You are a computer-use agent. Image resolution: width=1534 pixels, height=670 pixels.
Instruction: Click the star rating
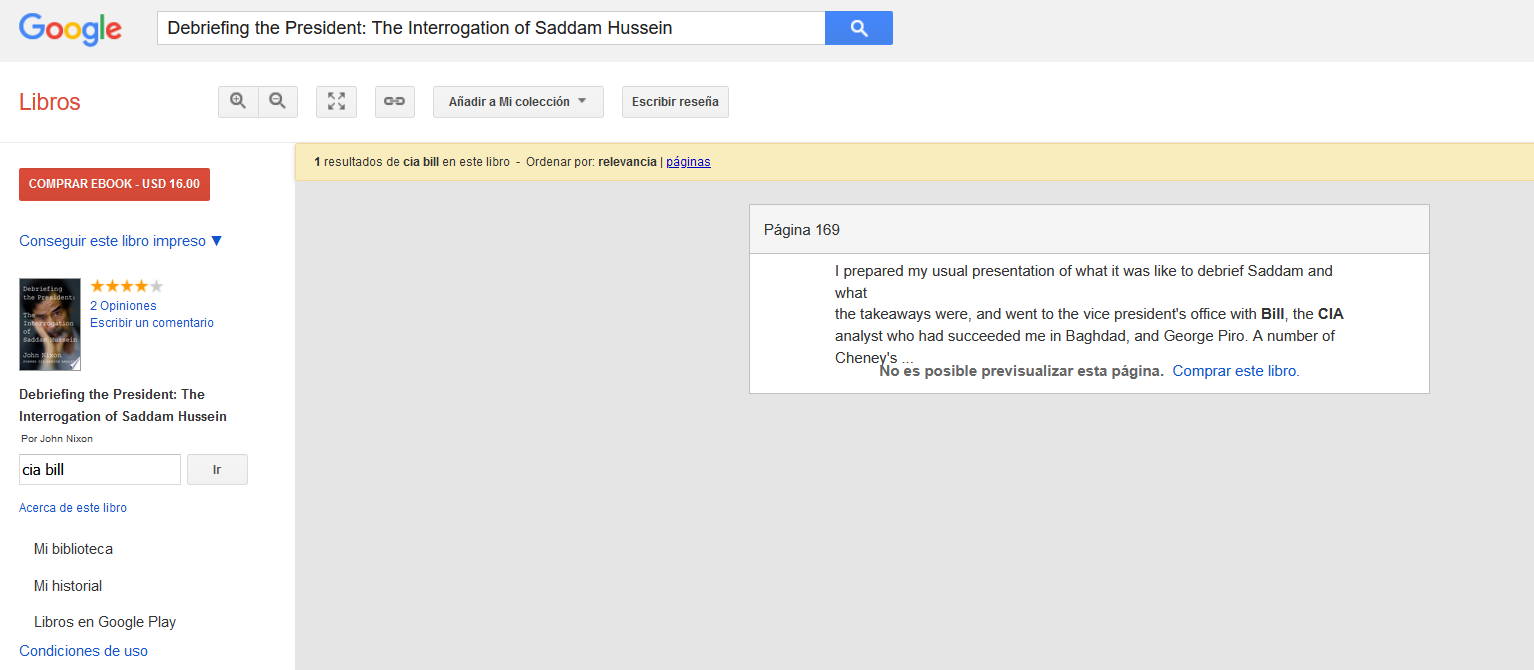click(x=126, y=286)
